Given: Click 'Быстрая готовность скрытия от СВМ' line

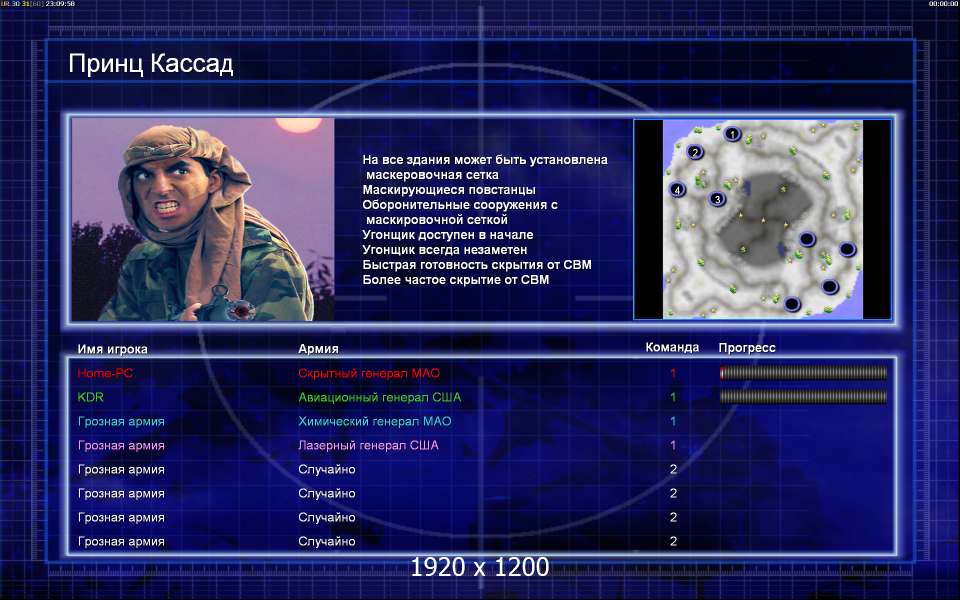Looking at the screenshot, I should (x=477, y=264).
